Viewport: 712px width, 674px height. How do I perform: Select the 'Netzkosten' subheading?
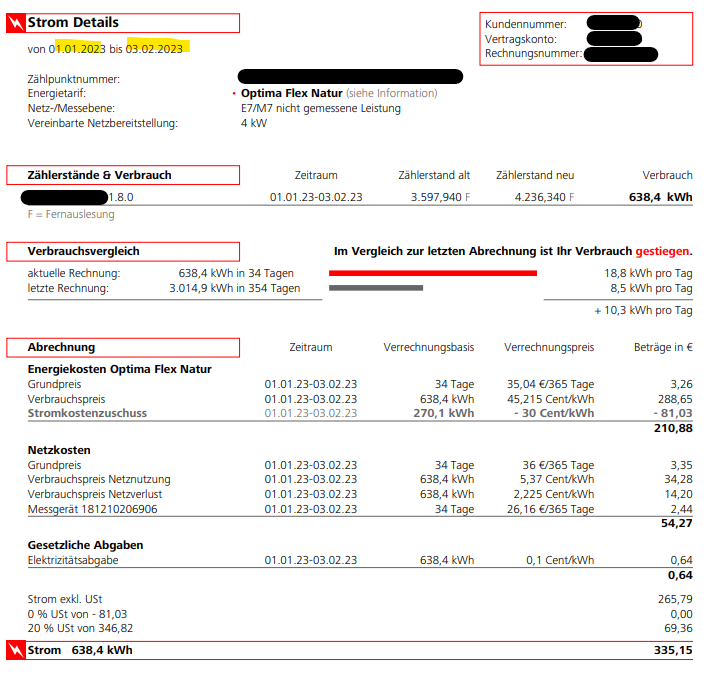pos(59,450)
